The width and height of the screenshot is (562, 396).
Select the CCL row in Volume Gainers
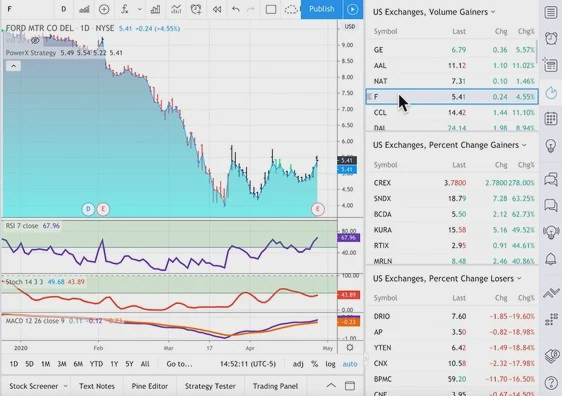point(452,113)
